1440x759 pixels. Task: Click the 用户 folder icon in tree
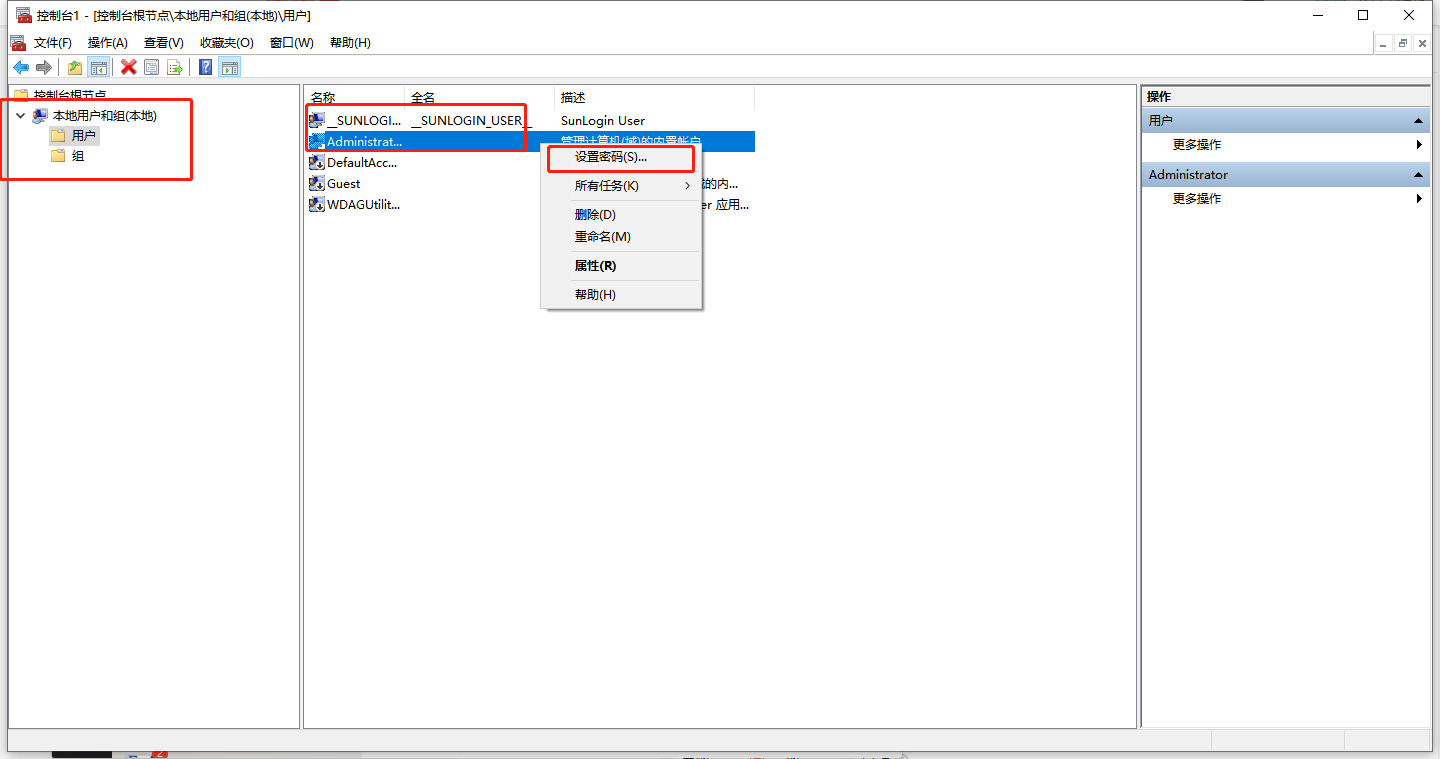(58, 135)
